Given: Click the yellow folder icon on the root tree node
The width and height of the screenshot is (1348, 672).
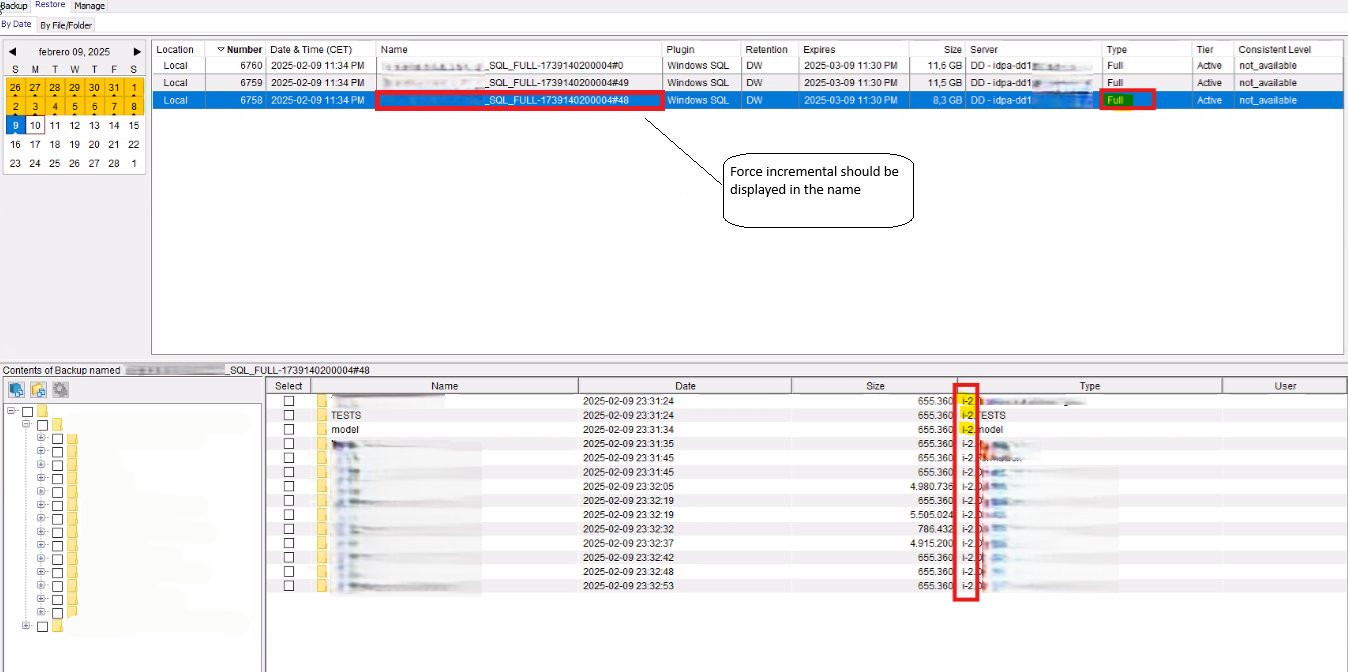Looking at the screenshot, I should (42, 411).
